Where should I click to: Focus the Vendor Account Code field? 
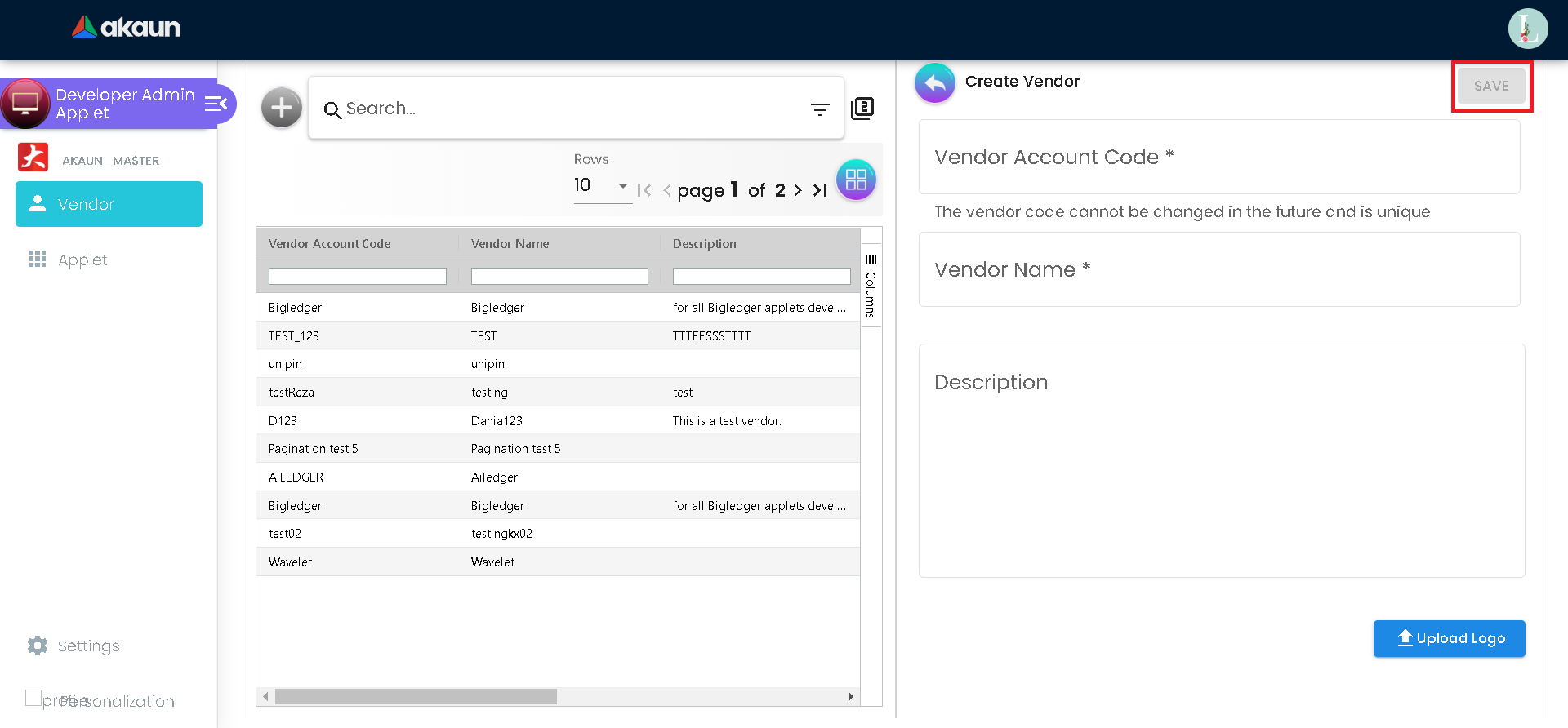[x=1218, y=157]
